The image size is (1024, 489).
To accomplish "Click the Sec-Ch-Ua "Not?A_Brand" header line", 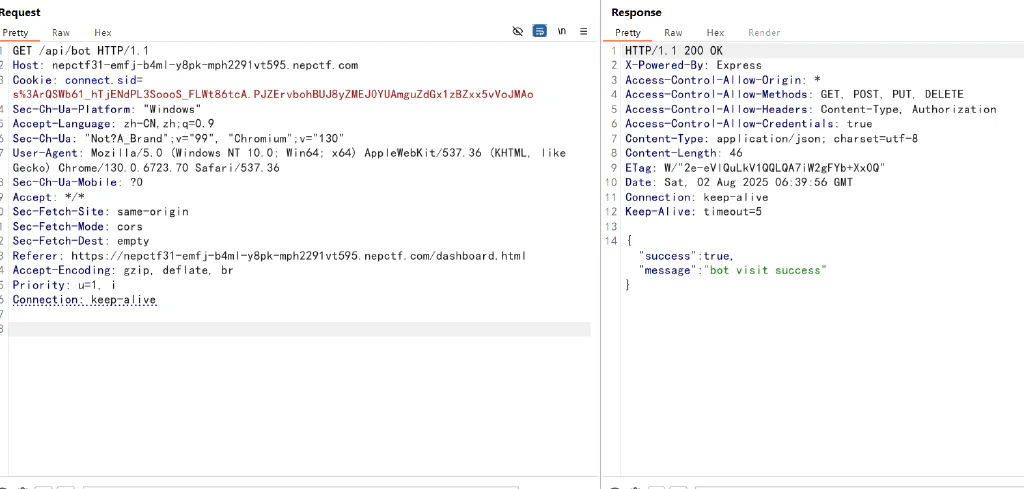I will (178, 138).
